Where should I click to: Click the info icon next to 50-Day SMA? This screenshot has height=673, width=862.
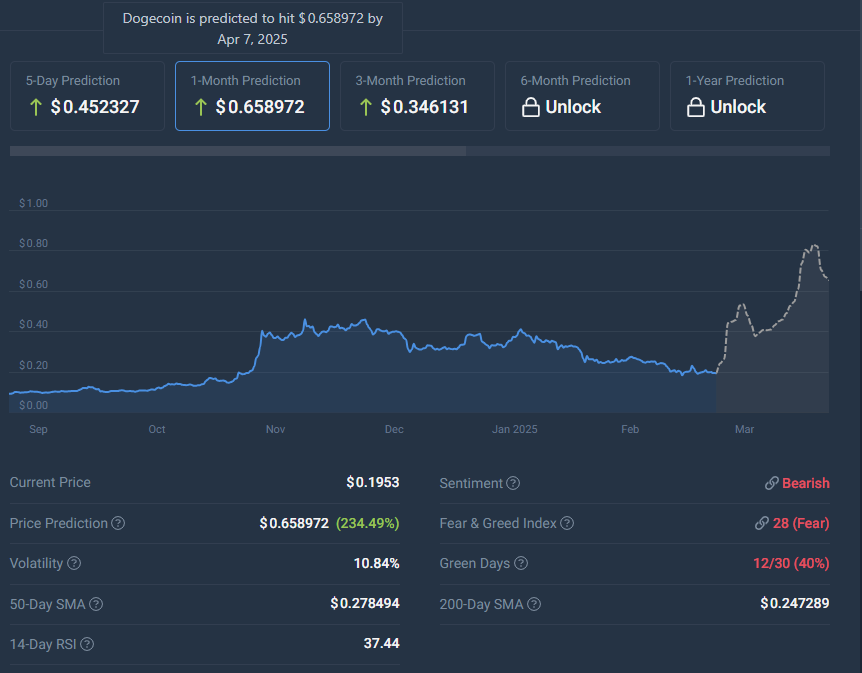pos(96,604)
